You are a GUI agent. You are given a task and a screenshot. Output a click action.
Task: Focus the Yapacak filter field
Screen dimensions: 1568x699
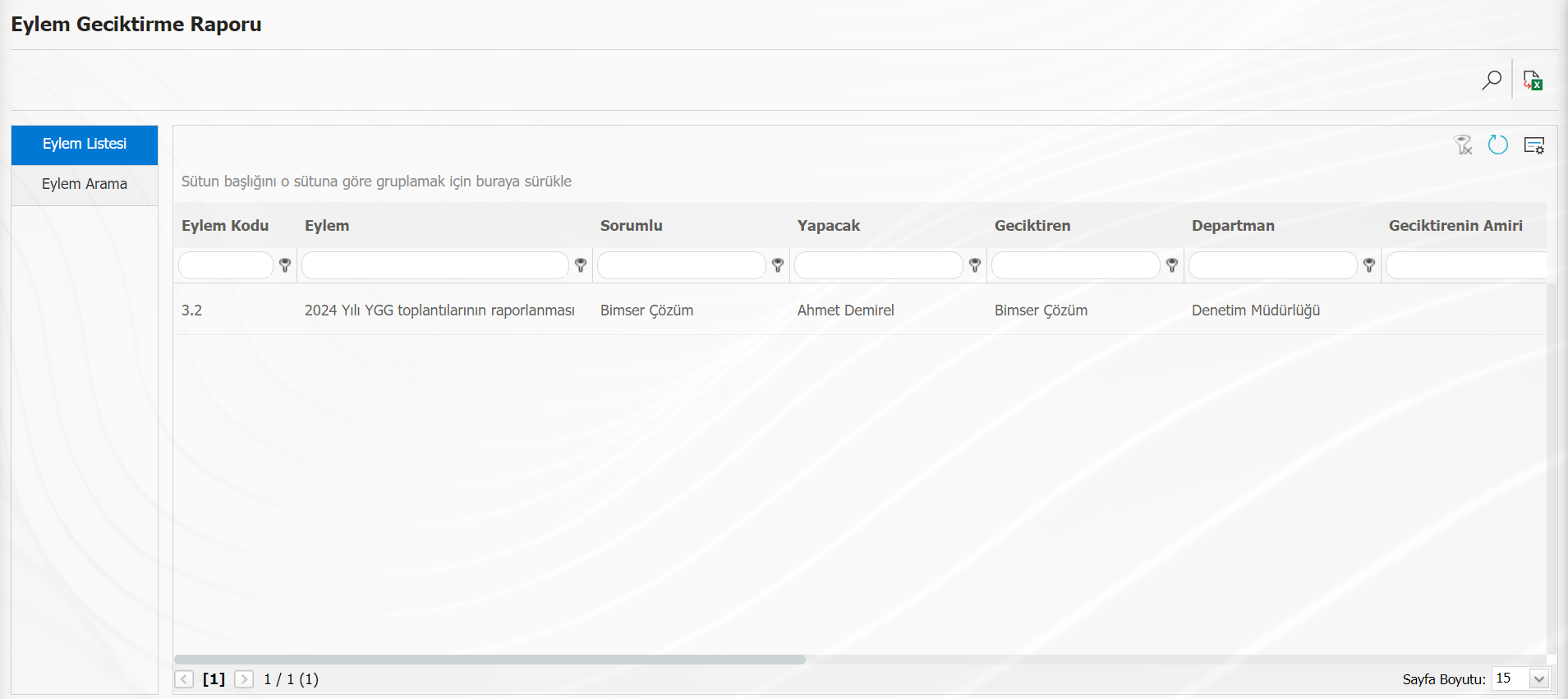coord(879,265)
